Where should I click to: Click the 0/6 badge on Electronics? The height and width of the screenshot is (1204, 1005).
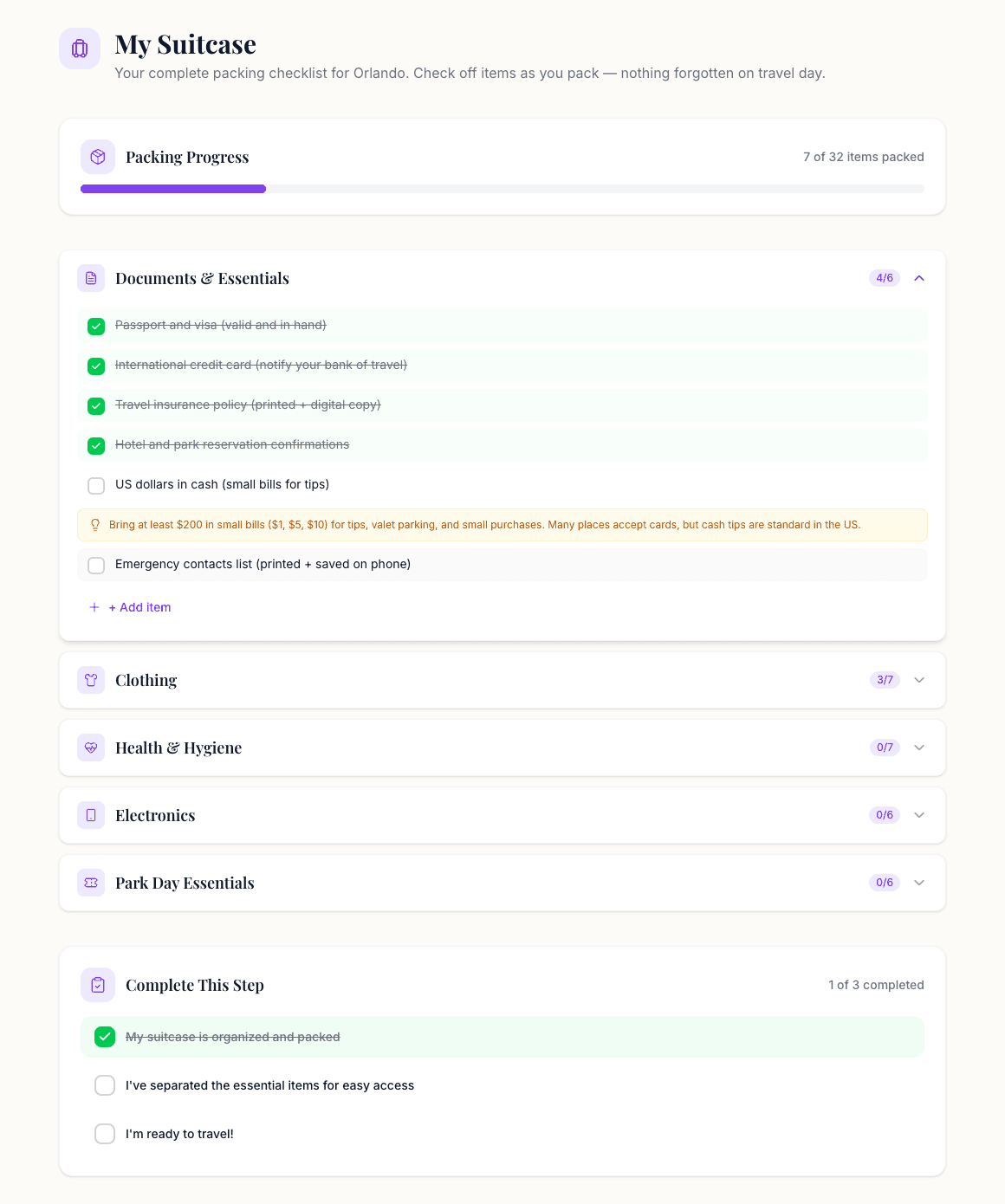click(x=885, y=815)
